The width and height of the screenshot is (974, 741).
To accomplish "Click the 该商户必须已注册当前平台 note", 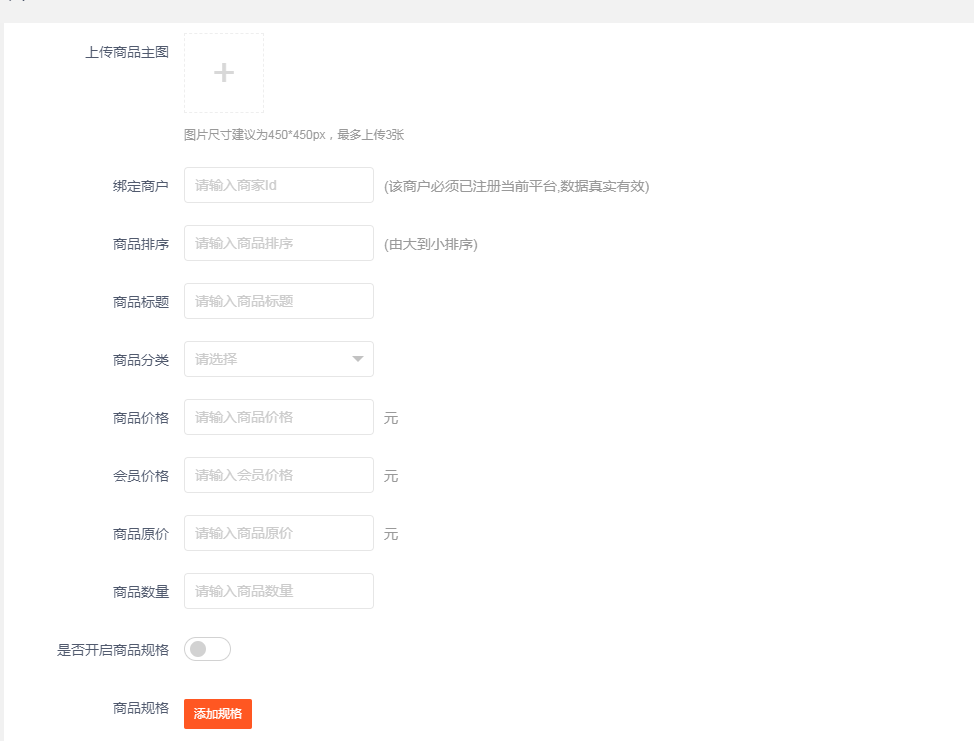I will click(516, 186).
